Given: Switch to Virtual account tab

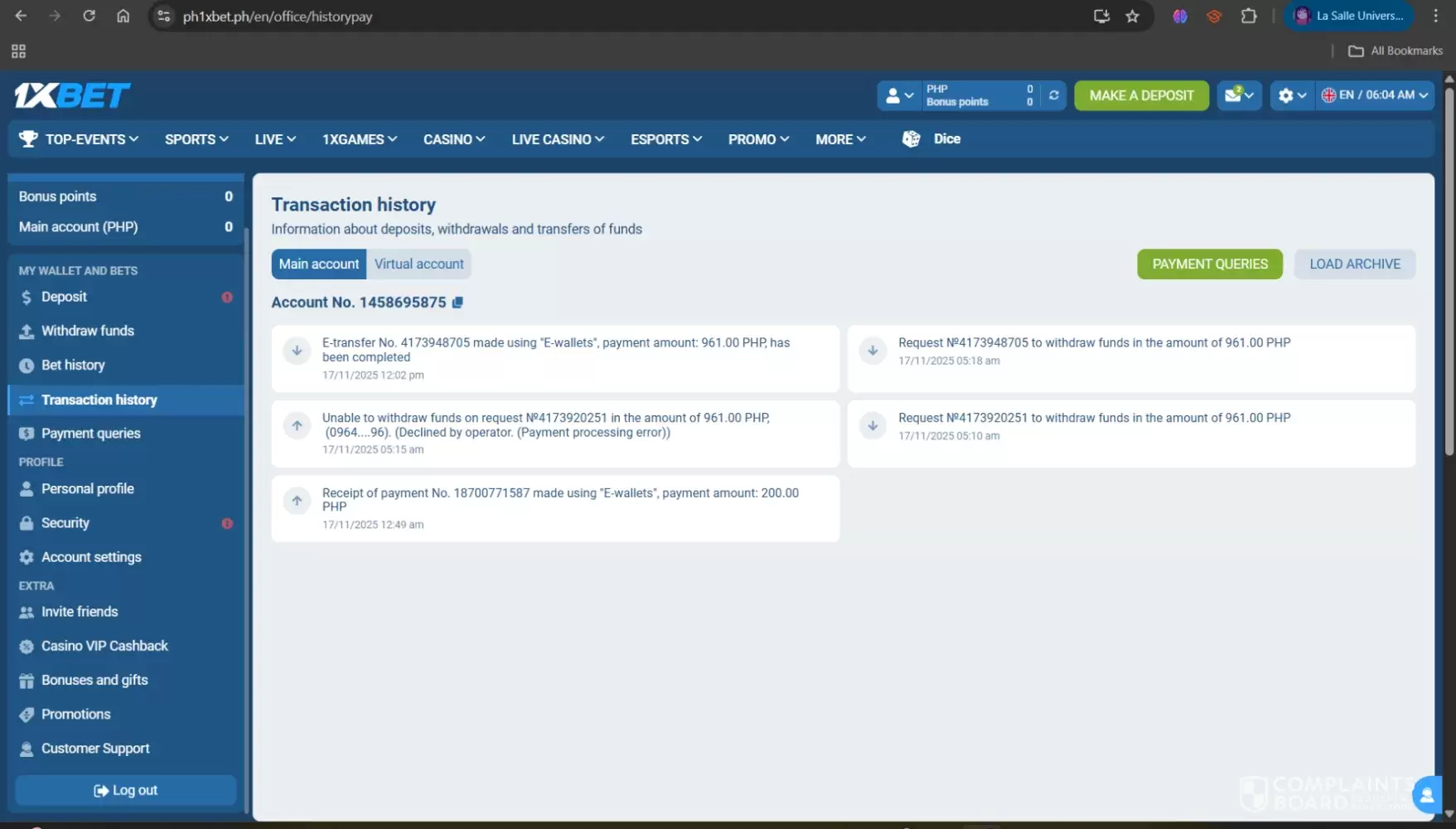Looking at the screenshot, I should pyautogui.click(x=418, y=264).
